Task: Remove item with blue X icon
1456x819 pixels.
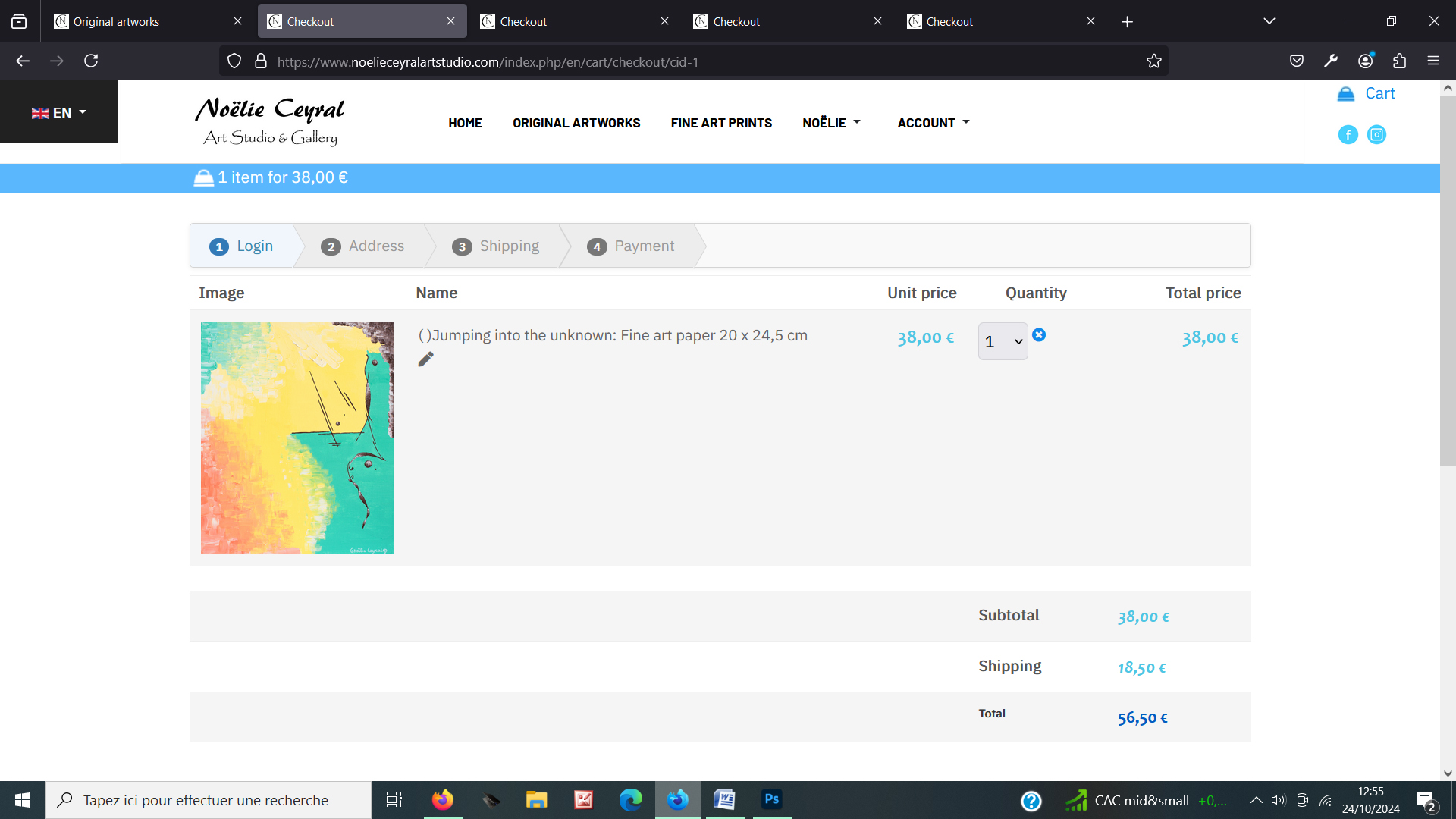Action: [1039, 335]
